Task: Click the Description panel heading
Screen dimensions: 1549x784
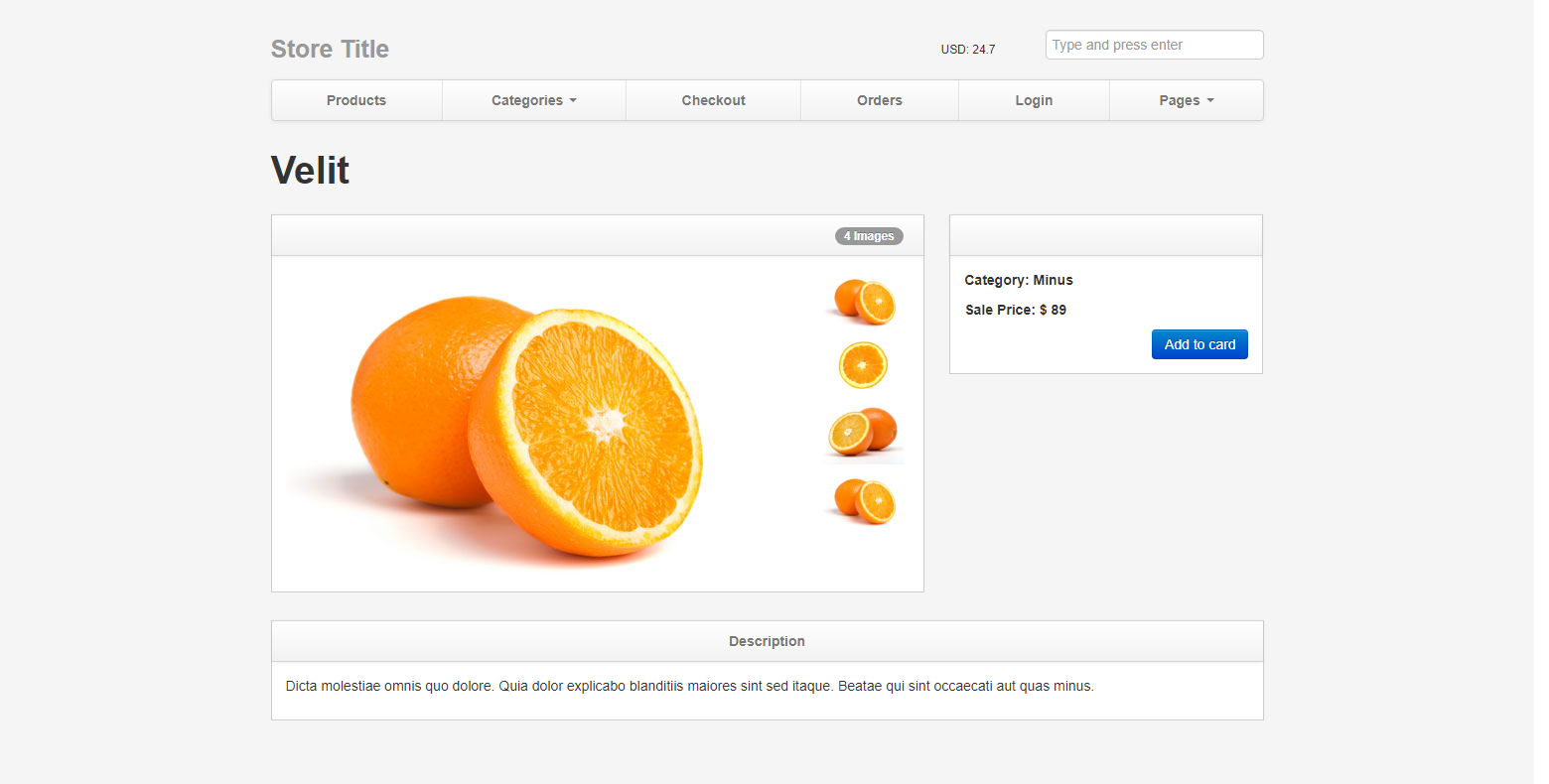Action: [x=767, y=641]
